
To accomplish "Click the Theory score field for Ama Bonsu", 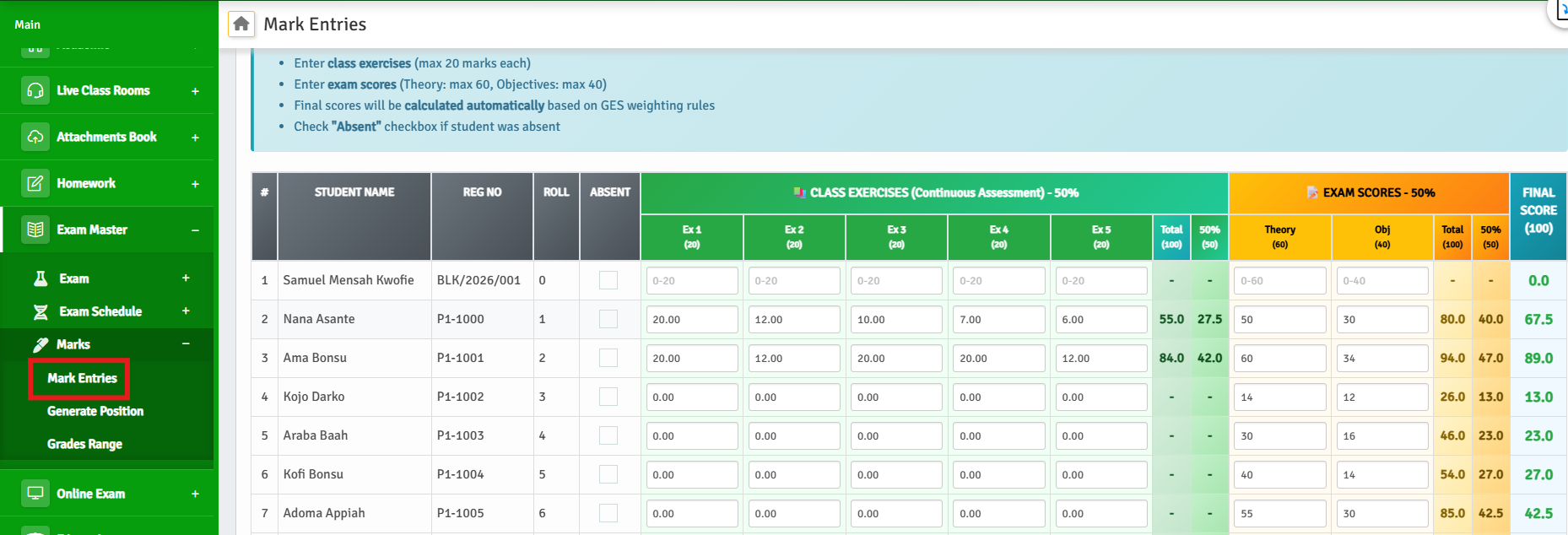I will (x=1279, y=359).
